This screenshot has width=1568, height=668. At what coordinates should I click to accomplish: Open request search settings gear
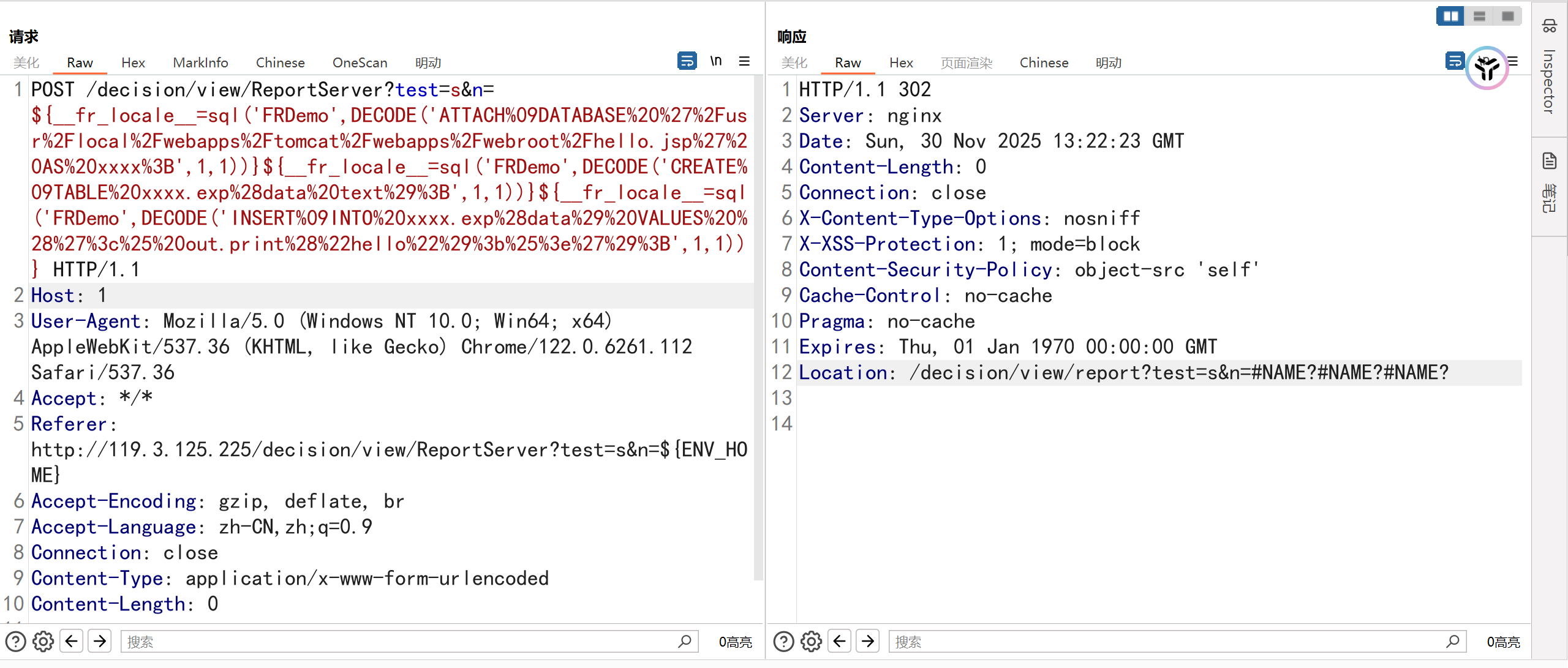tap(43, 641)
